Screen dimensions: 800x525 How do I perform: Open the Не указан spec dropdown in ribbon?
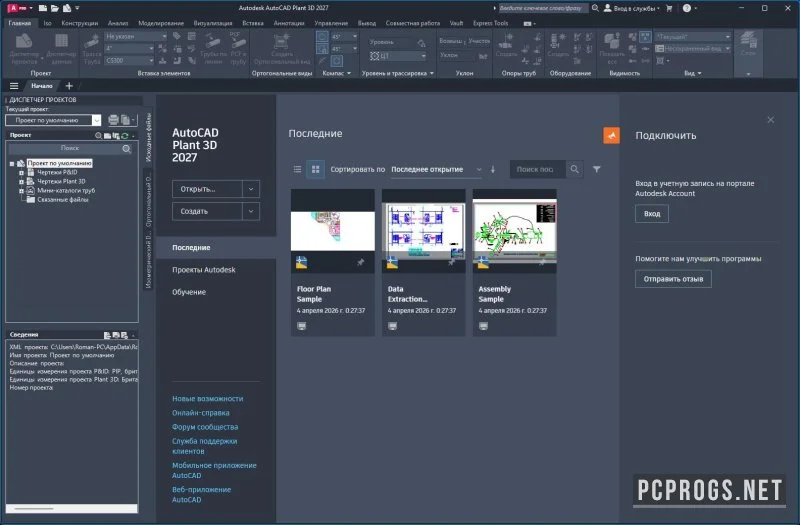pyautogui.click(x=136, y=37)
